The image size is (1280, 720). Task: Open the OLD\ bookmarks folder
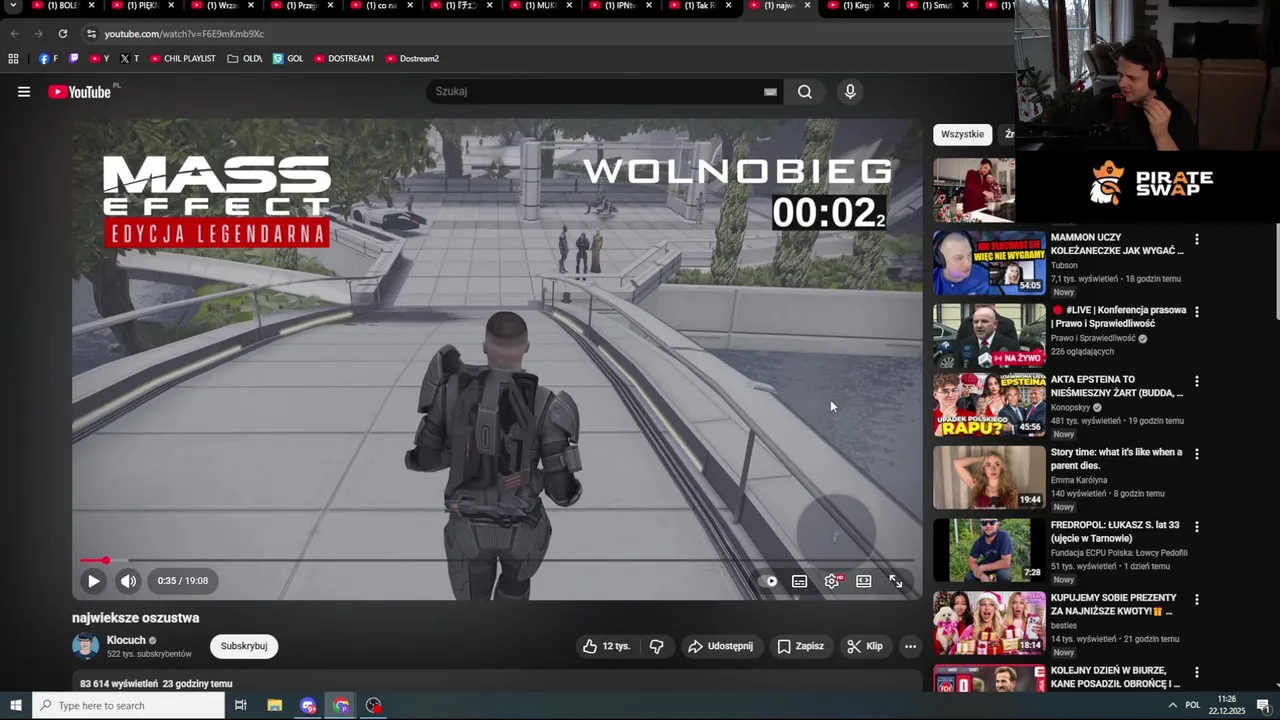point(244,59)
